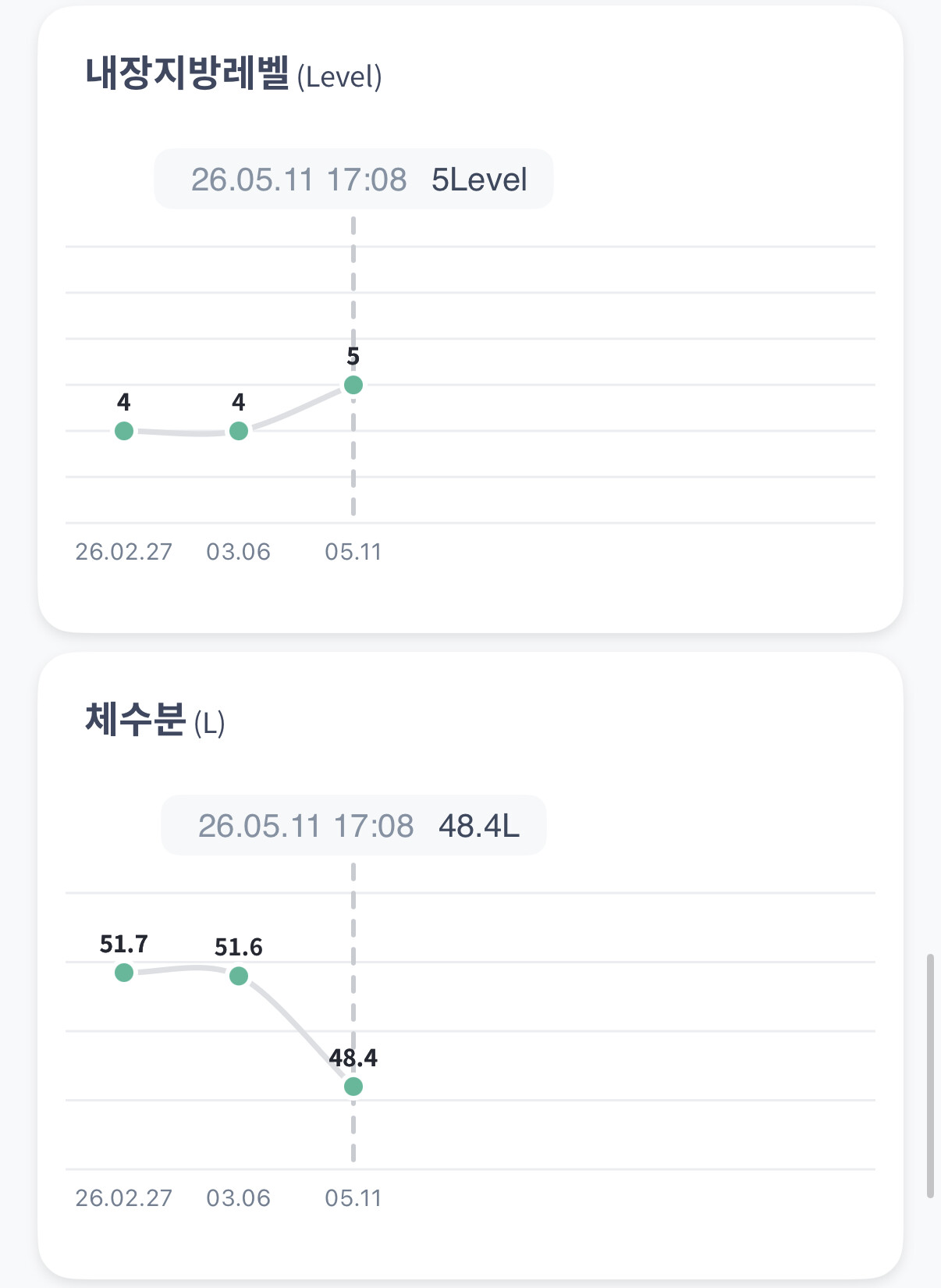The height and width of the screenshot is (1288, 941).
Task: Click the 체수분 (L) chart title
Action: [155, 720]
